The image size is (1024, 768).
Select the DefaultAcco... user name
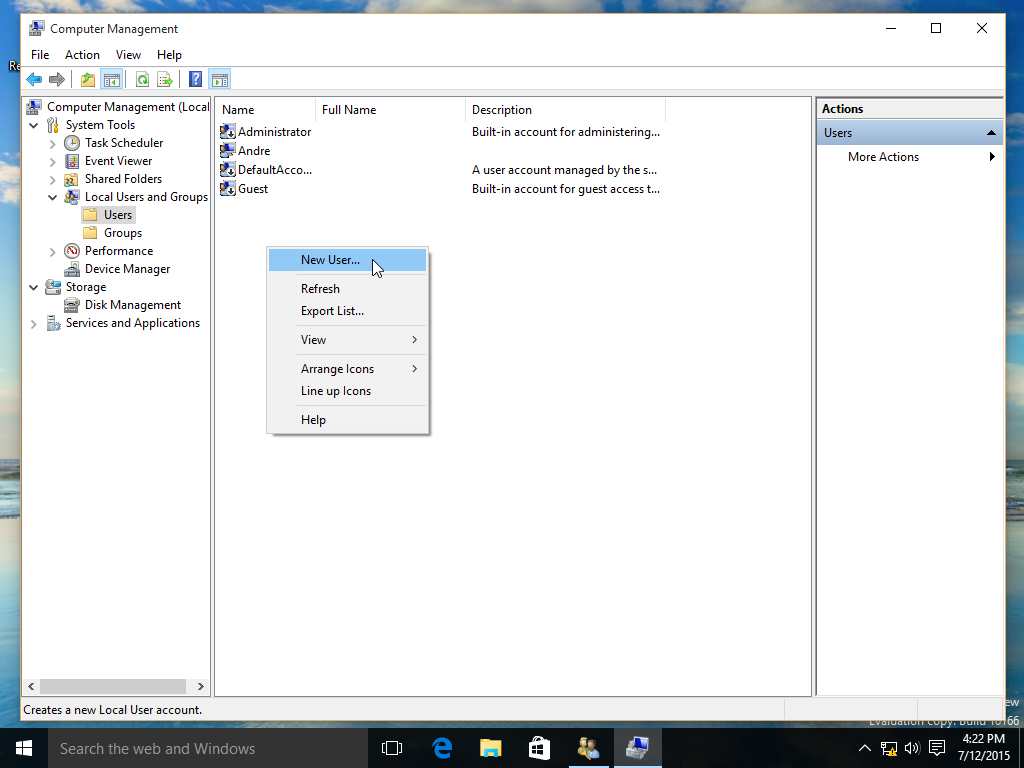click(275, 170)
